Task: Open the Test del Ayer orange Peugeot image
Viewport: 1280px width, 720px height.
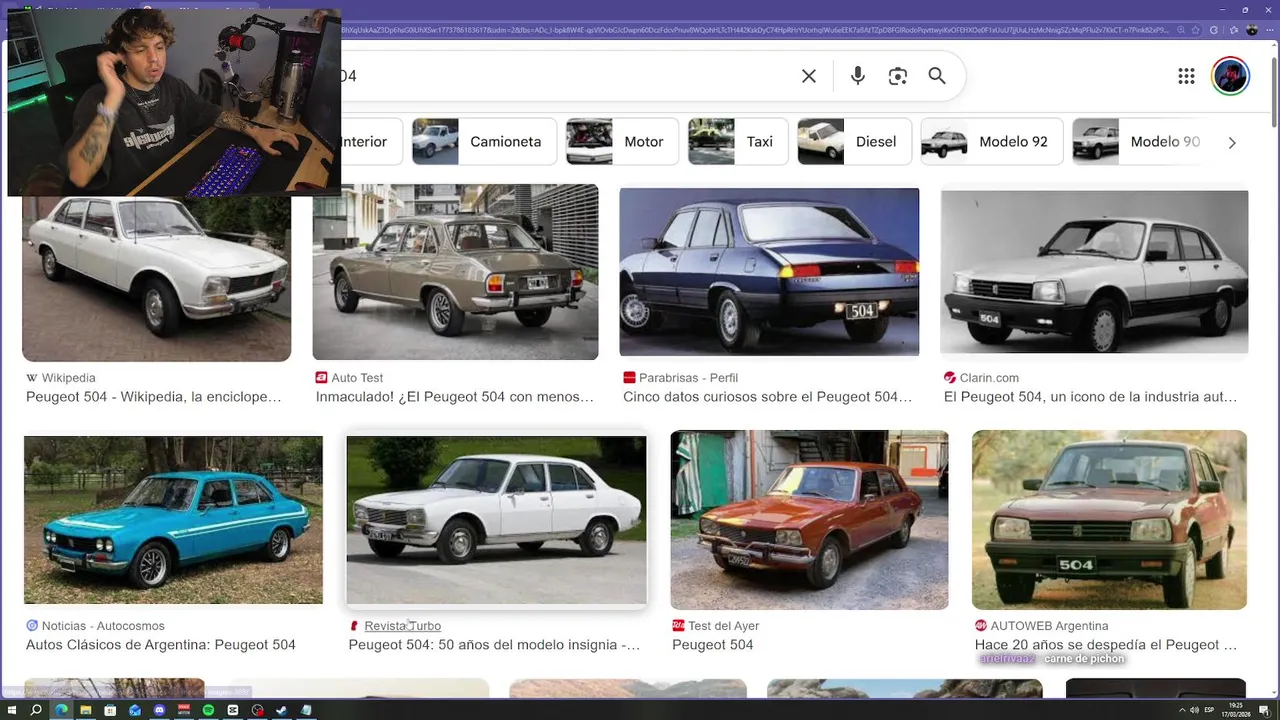Action: pyautogui.click(x=809, y=520)
